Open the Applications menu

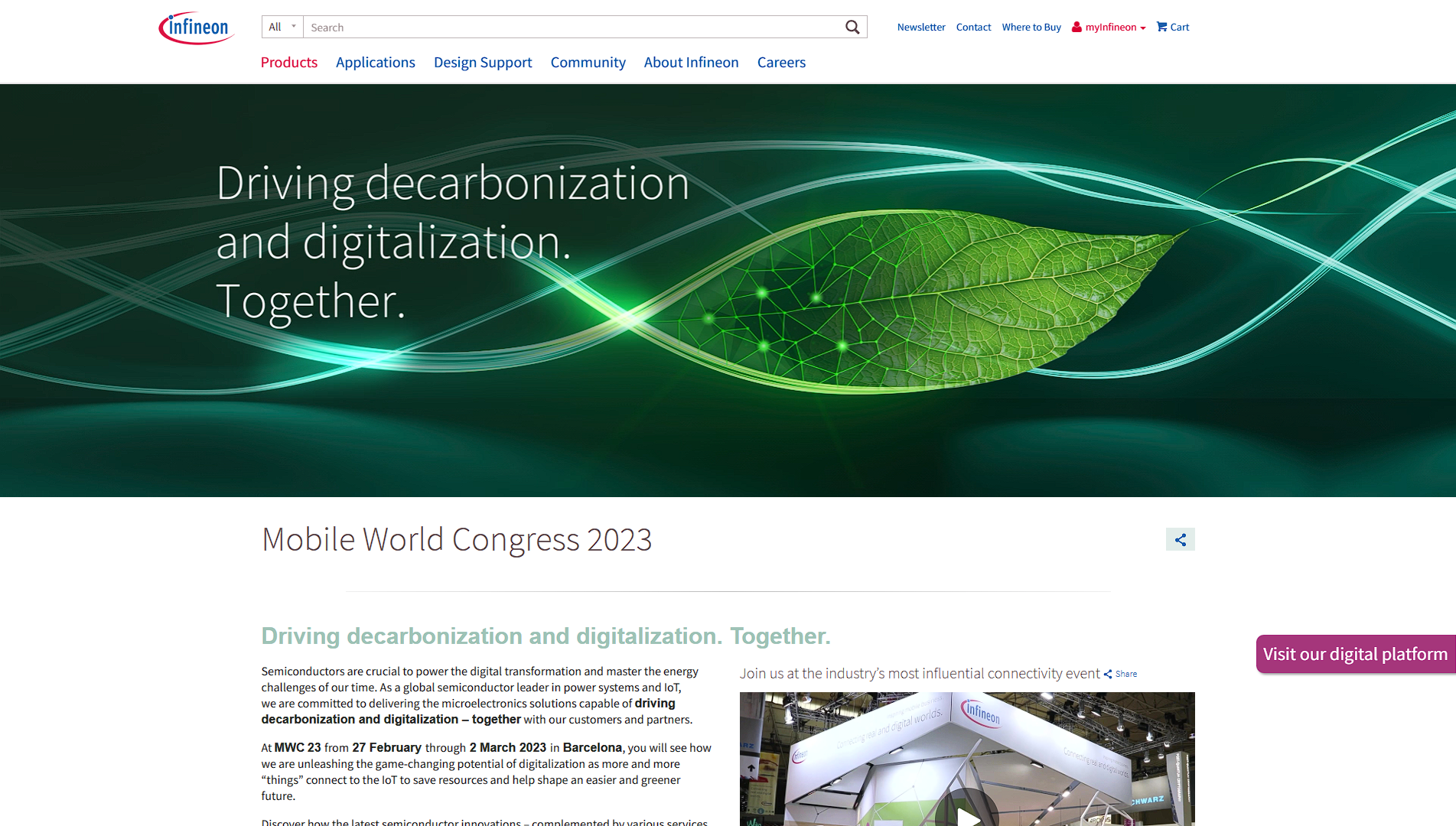(x=376, y=62)
